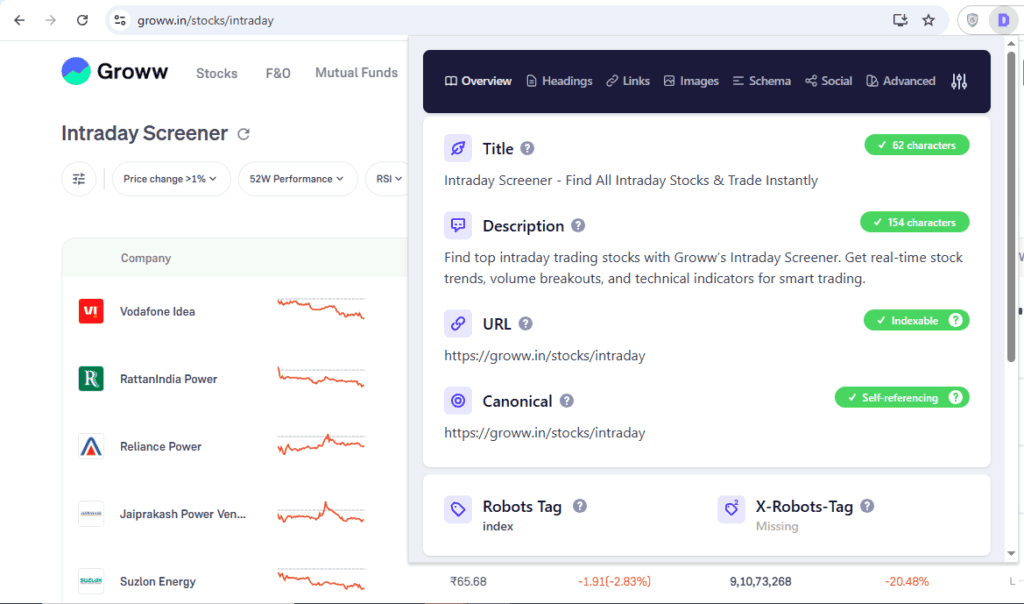Click the help icon beside X-Robots-Tag

[867, 506]
